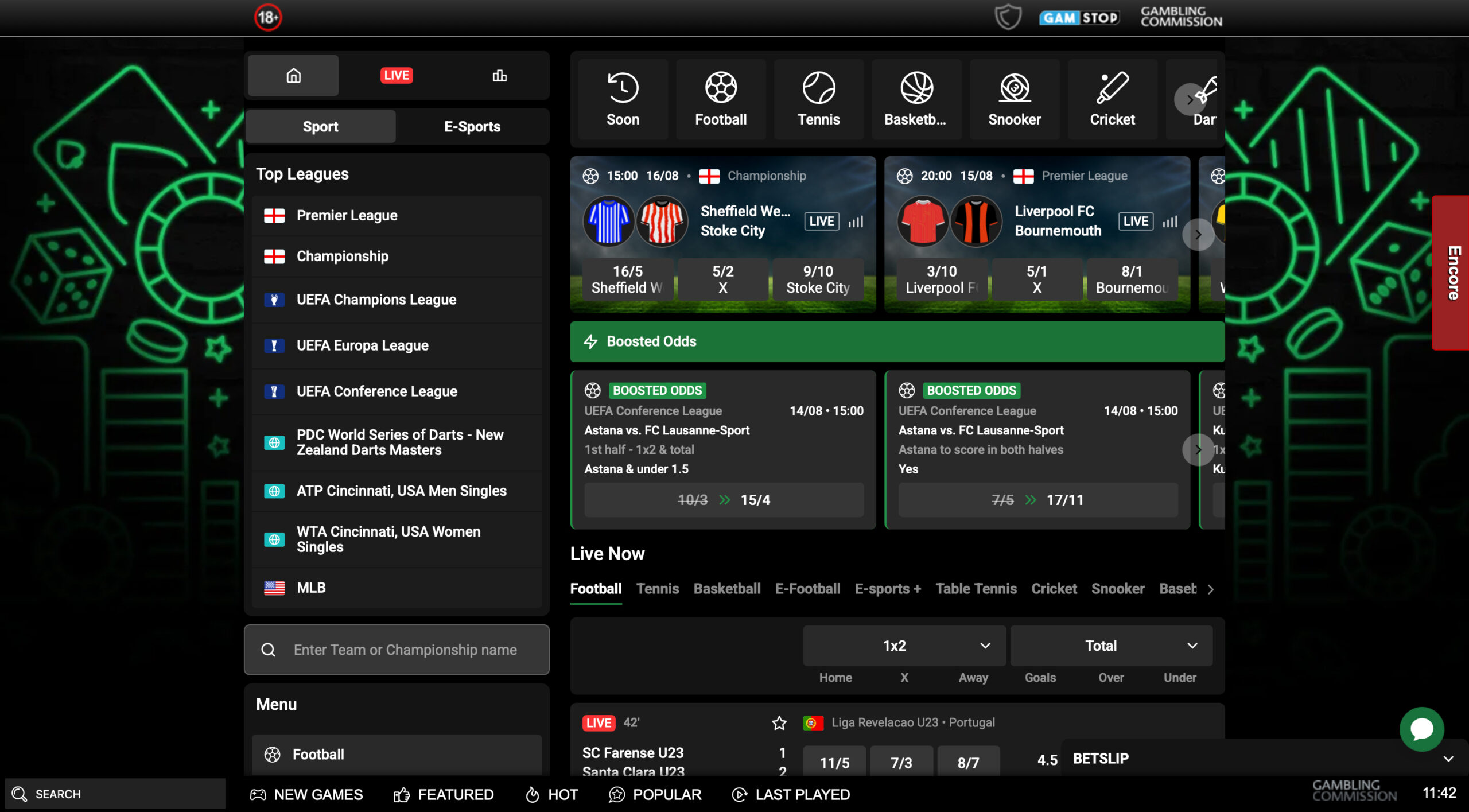Open the Football item in Menu

397,755
